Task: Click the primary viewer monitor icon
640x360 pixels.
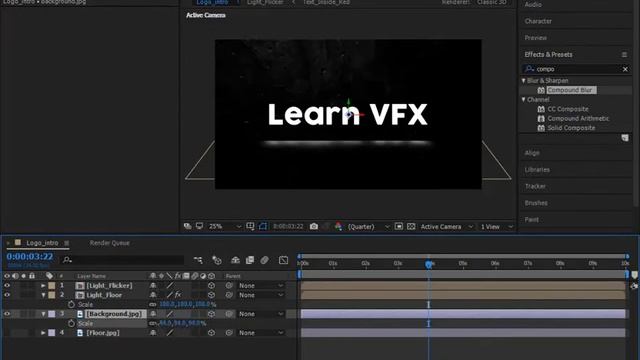Action: click(x=199, y=226)
